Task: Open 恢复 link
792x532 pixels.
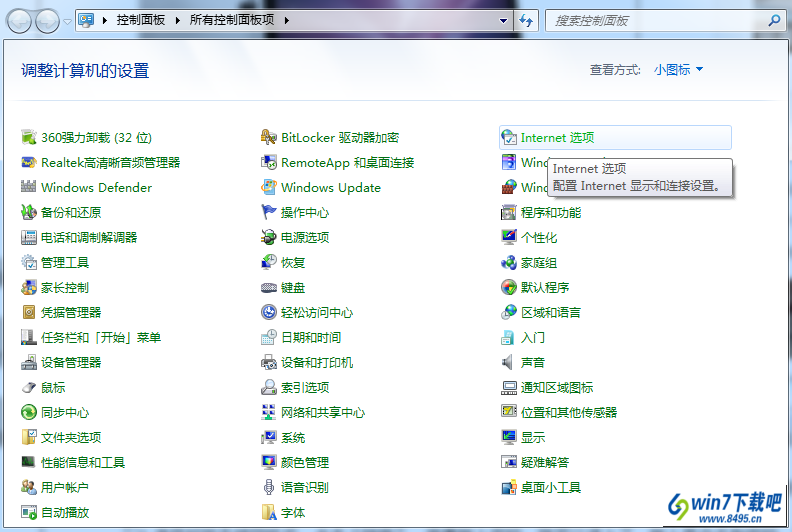Action: [x=293, y=262]
